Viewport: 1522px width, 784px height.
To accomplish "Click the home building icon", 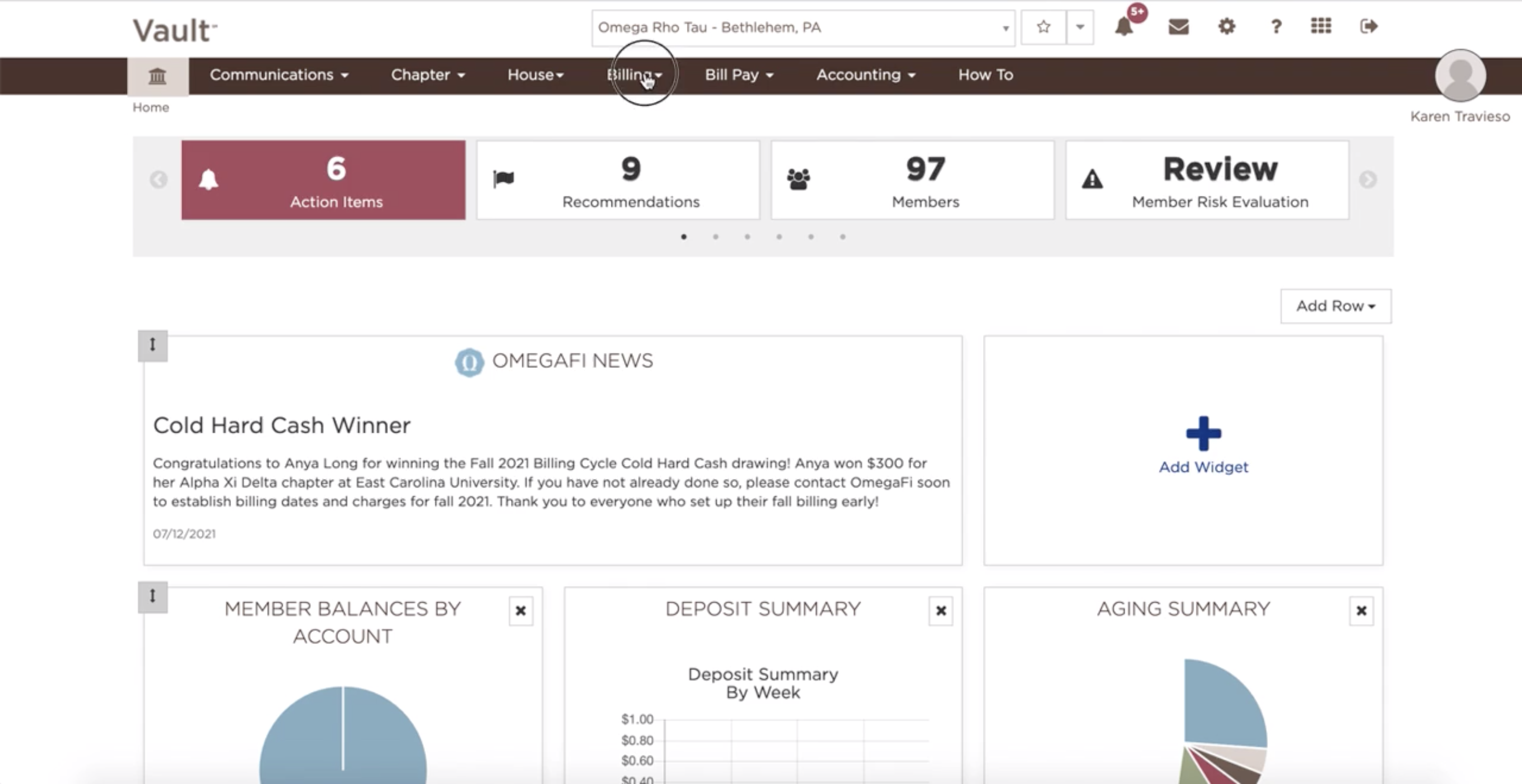I will coord(157,76).
